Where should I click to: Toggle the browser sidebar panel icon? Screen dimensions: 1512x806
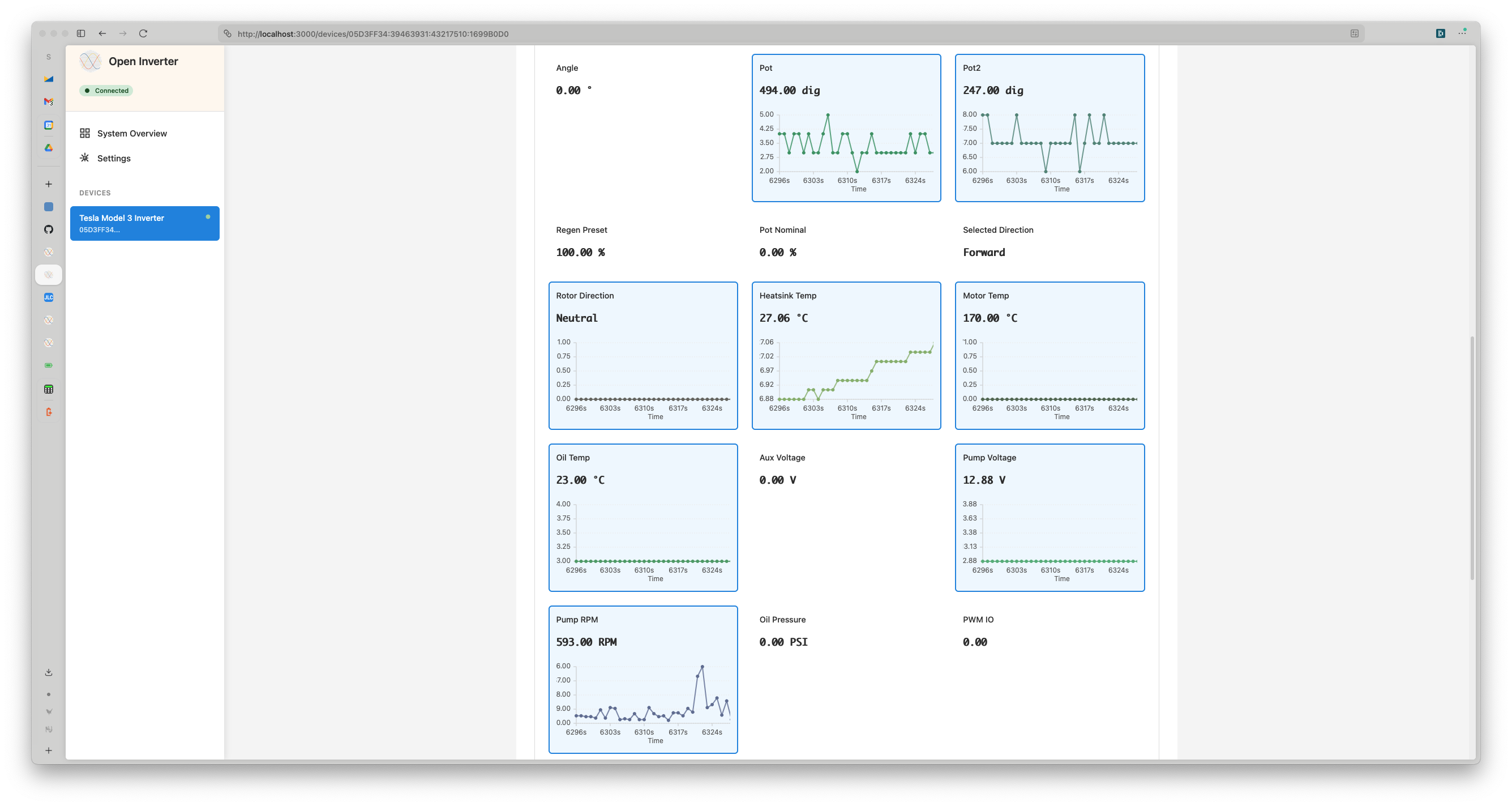(81, 33)
